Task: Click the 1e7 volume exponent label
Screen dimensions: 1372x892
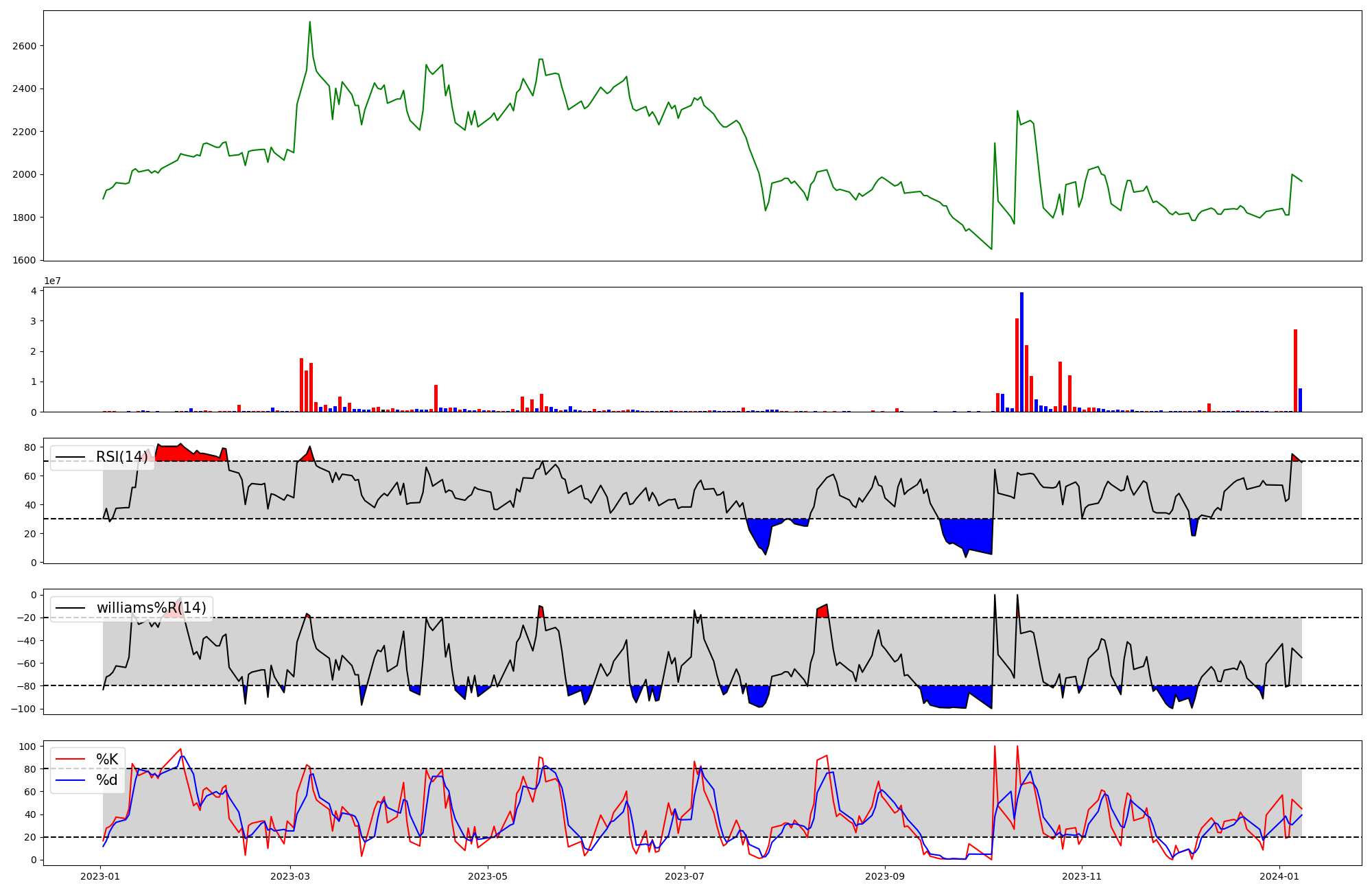Action: click(x=54, y=281)
